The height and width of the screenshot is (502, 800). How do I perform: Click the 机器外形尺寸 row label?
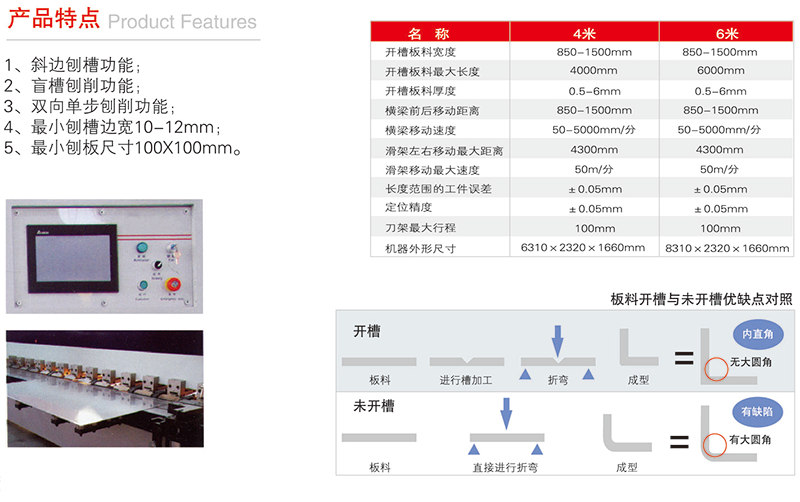(x=420, y=248)
